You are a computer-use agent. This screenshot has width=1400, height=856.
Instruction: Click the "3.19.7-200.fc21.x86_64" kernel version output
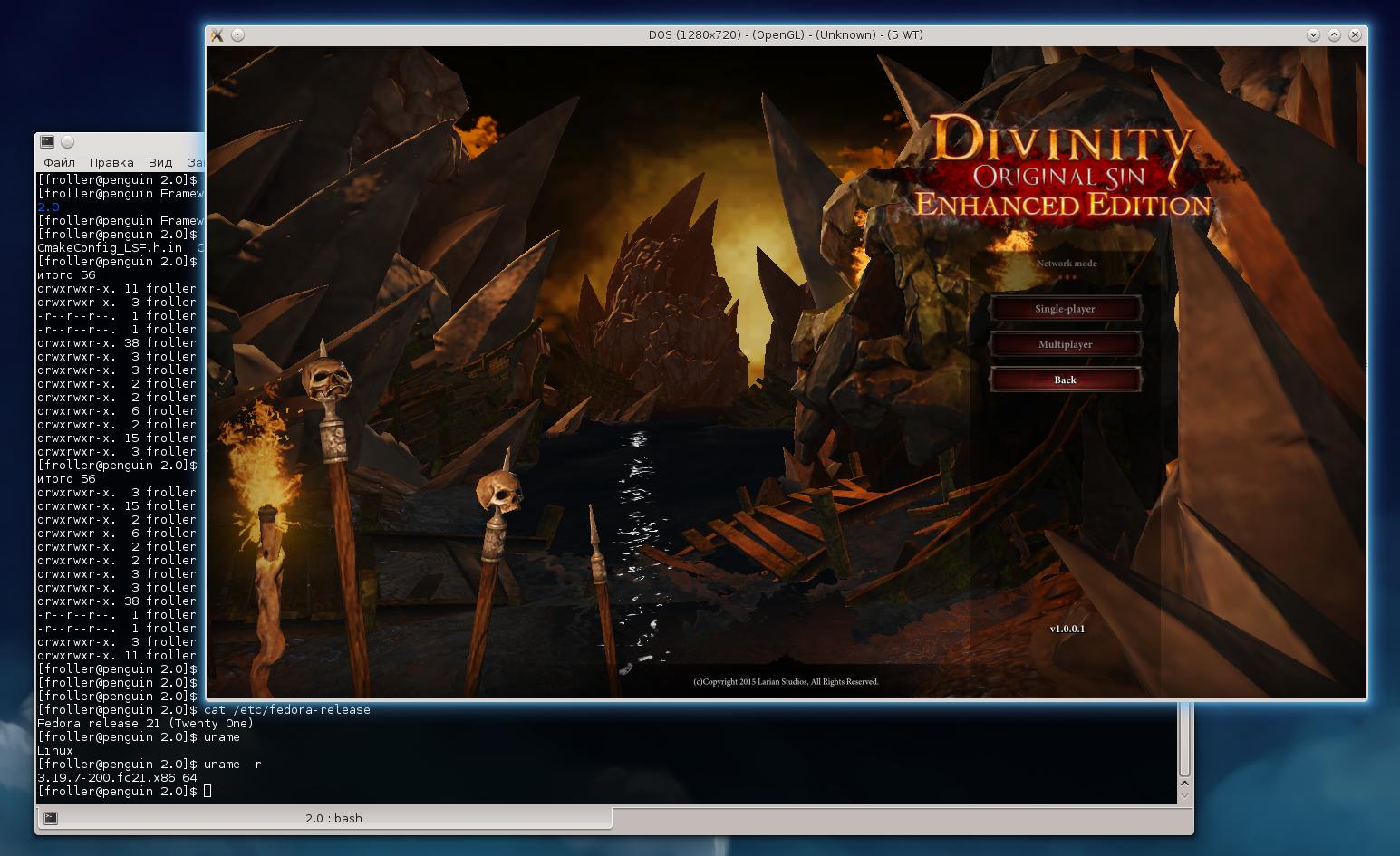coord(117,778)
